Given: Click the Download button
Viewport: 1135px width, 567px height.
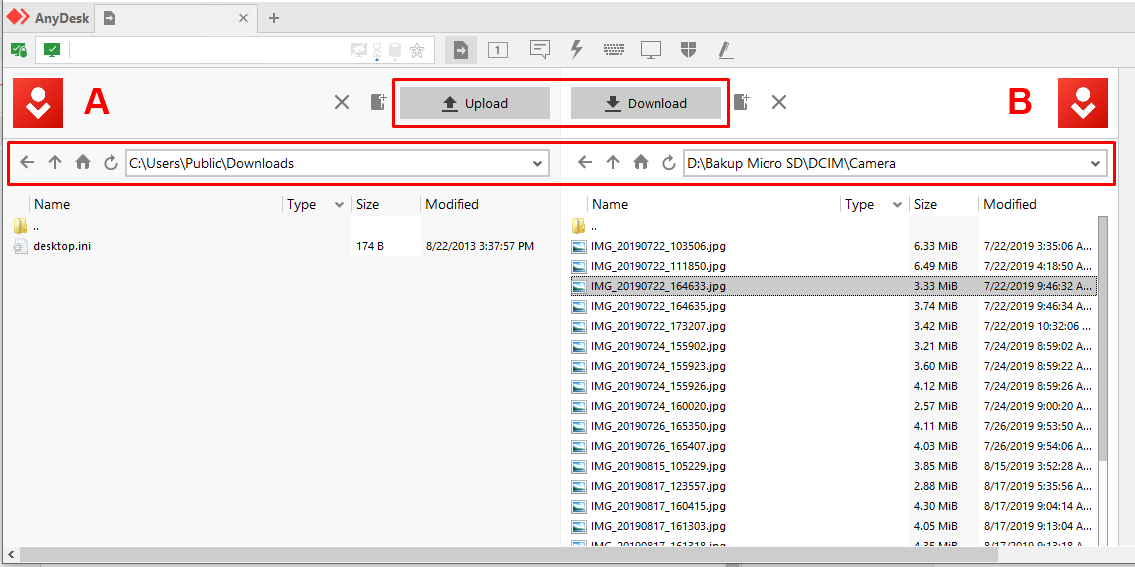Looking at the screenshot, I should pyautogui.click(x=646, y=104).
